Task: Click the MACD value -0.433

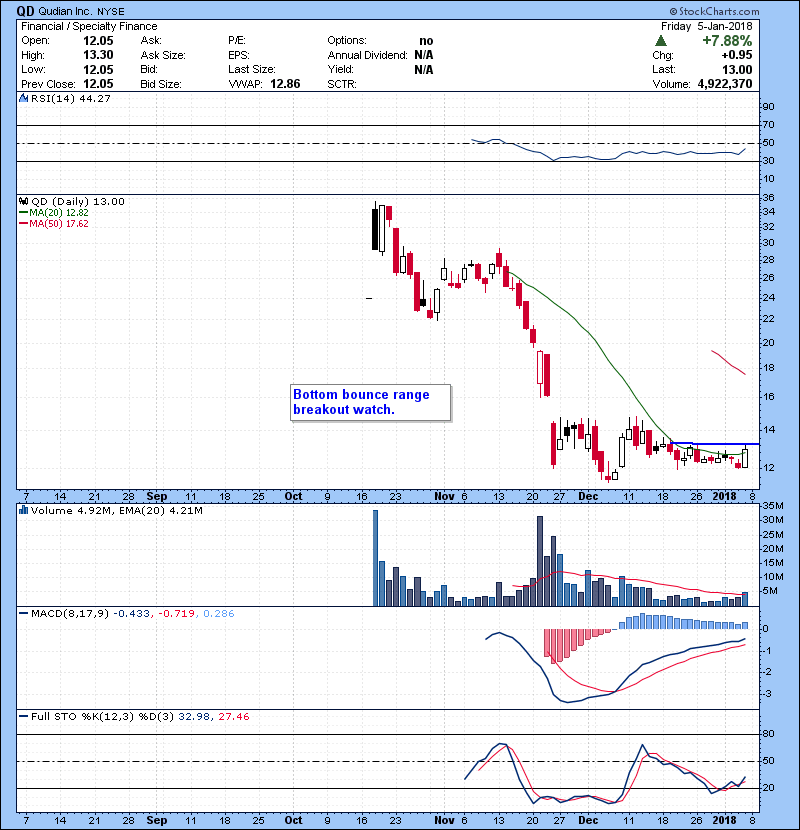Action: [x=131, y=613]
